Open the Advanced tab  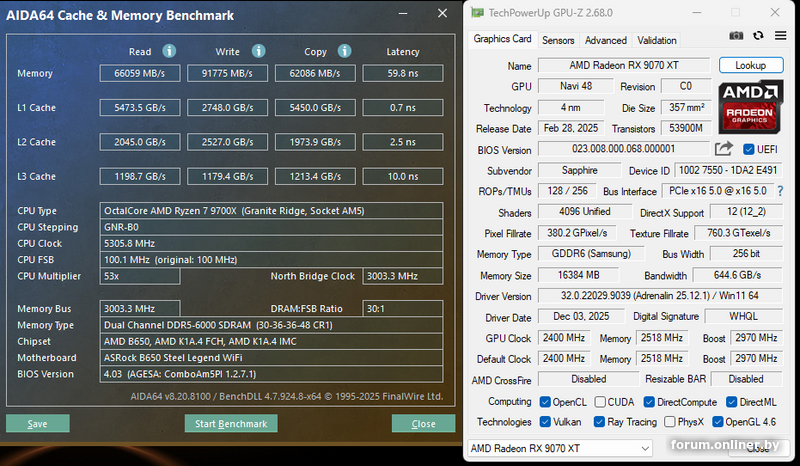tap(605, 40)
